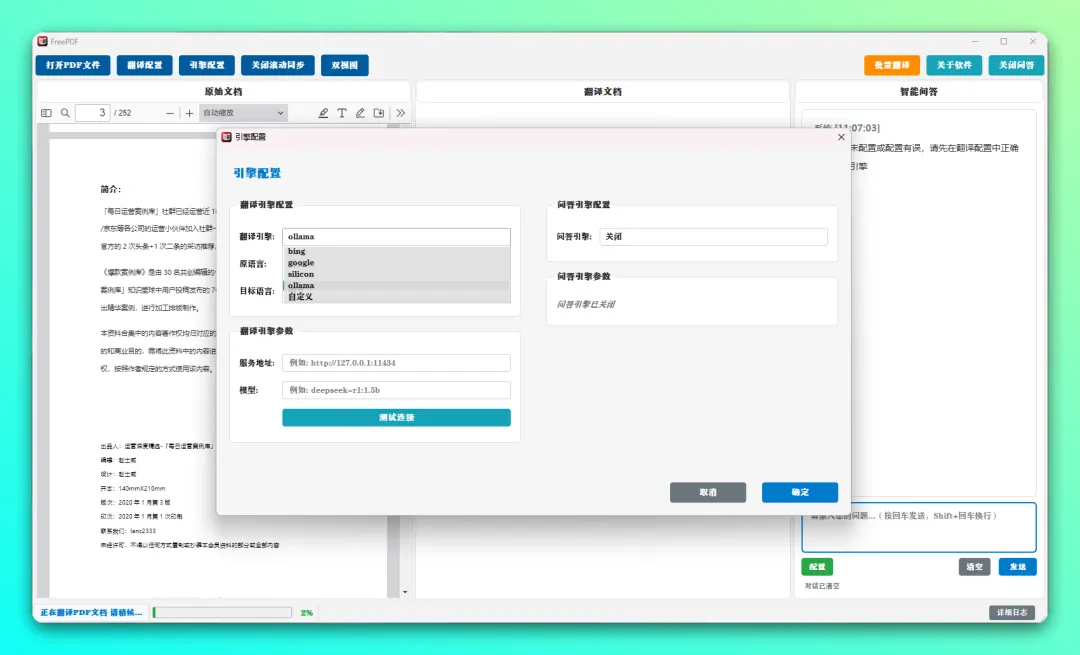Confirm the dialog with 确定
Viewport: 1080px width, 655px height.
pyautogui.click(x=800, y=492)
